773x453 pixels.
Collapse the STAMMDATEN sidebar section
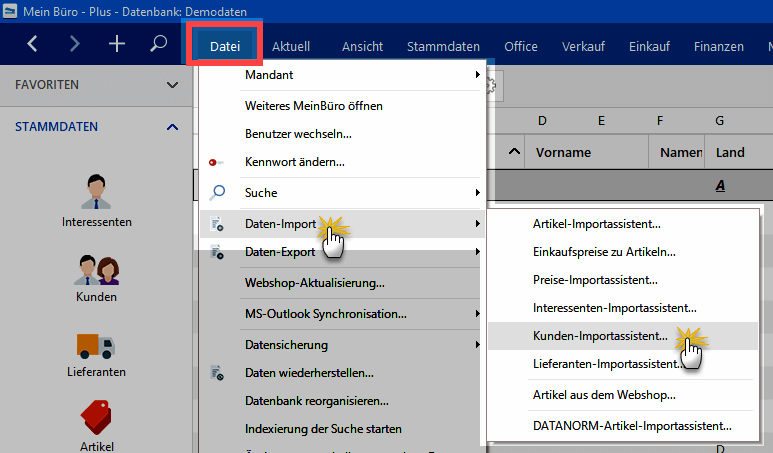point(172,127)
